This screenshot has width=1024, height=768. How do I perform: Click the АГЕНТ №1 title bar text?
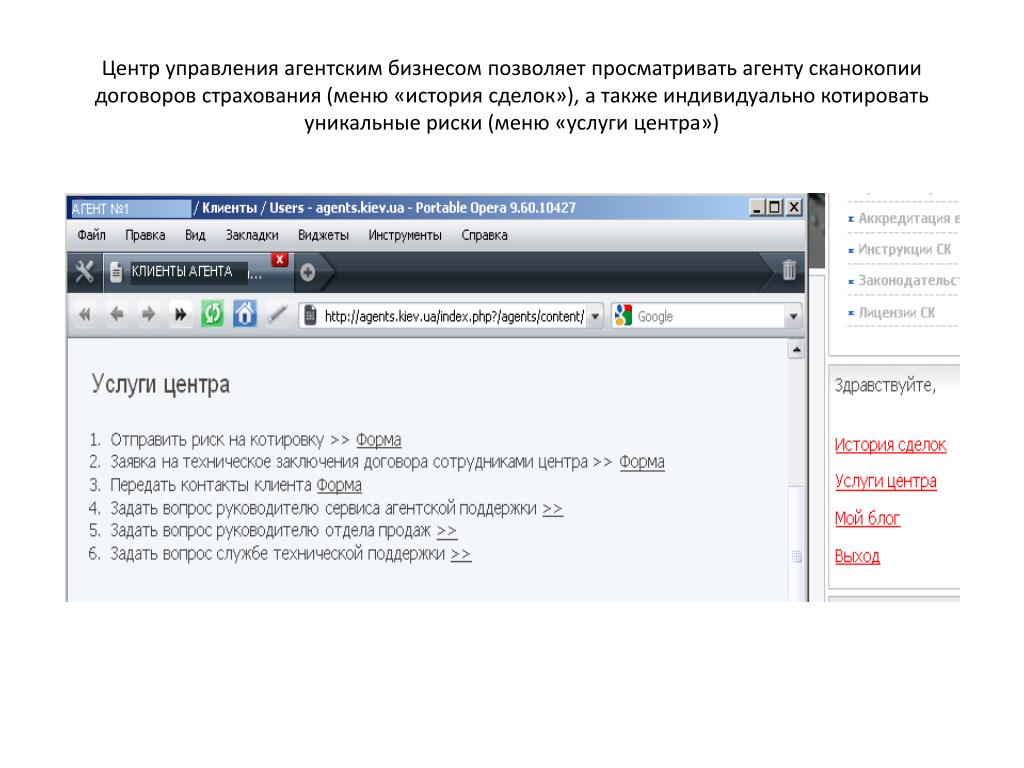(x=101, y=209)
